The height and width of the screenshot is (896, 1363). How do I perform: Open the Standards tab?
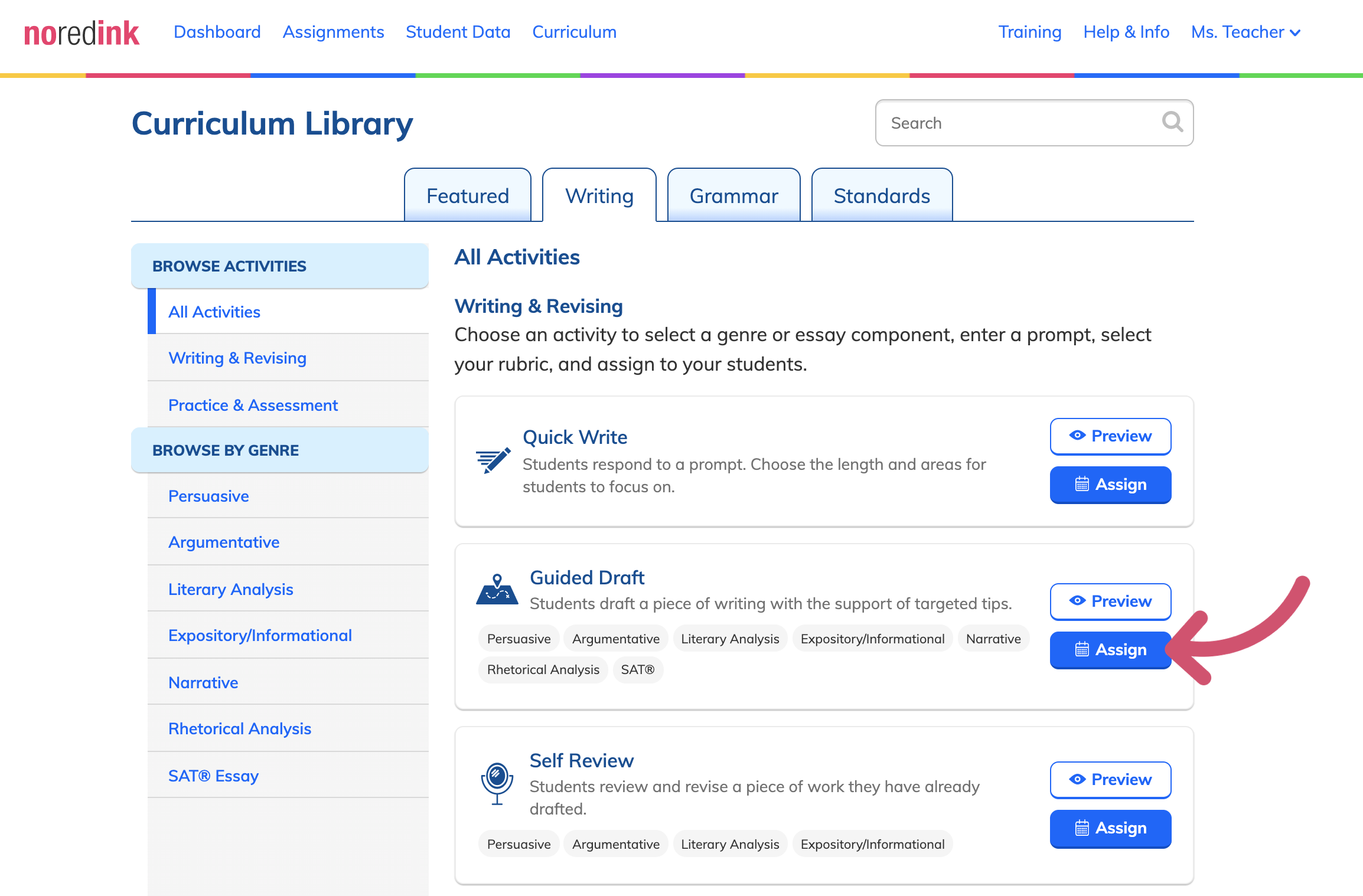(882, 195)
